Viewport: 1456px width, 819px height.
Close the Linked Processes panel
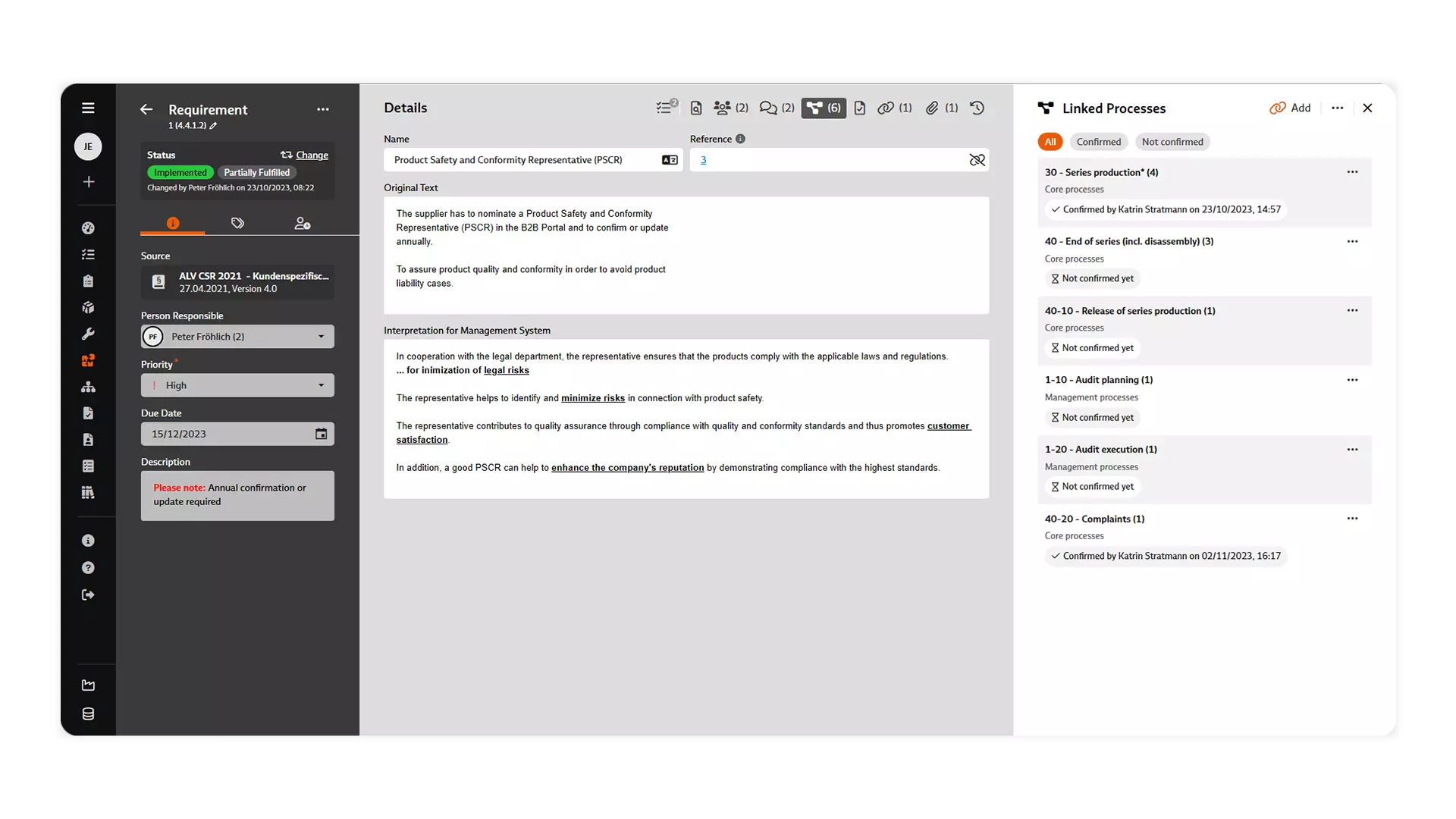coord(1367,108)
